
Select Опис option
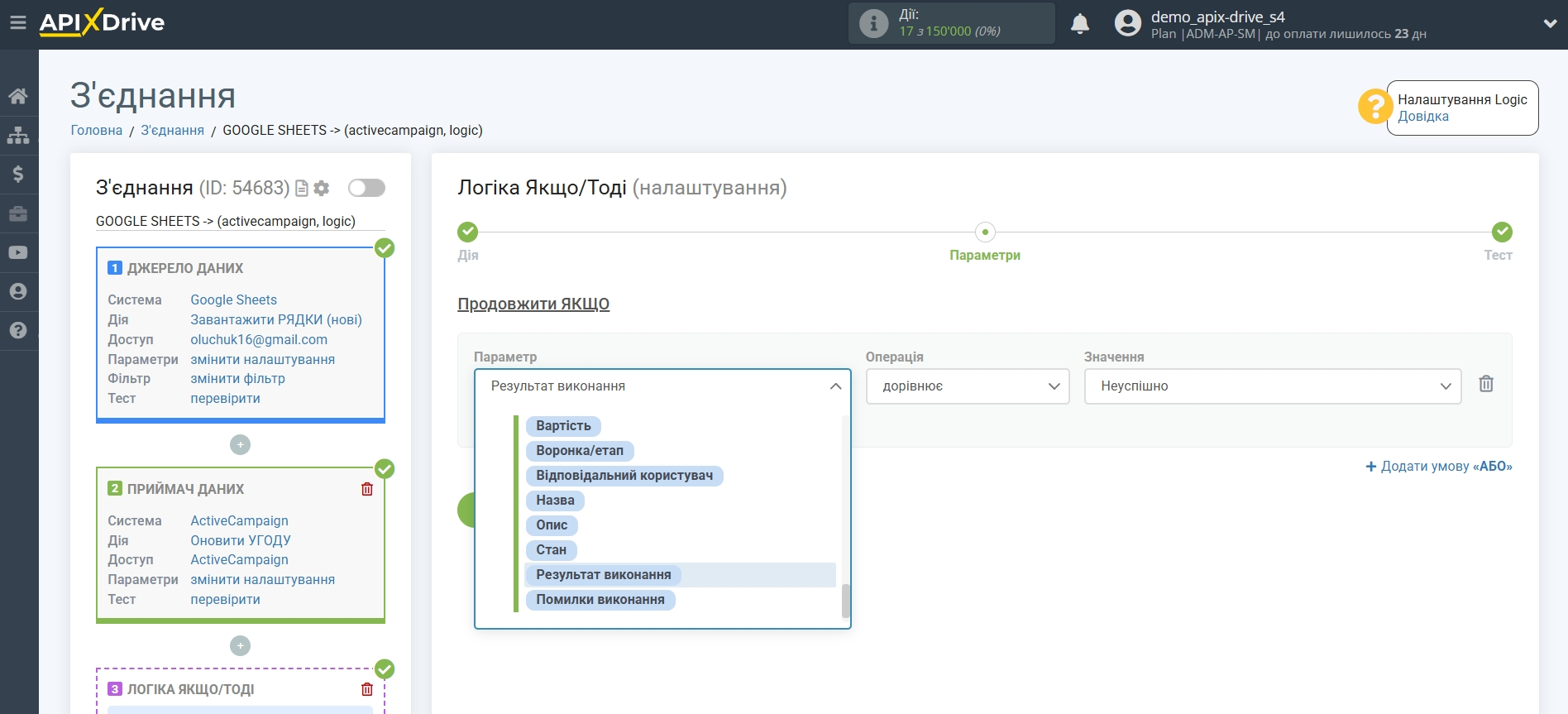[552, 525]
